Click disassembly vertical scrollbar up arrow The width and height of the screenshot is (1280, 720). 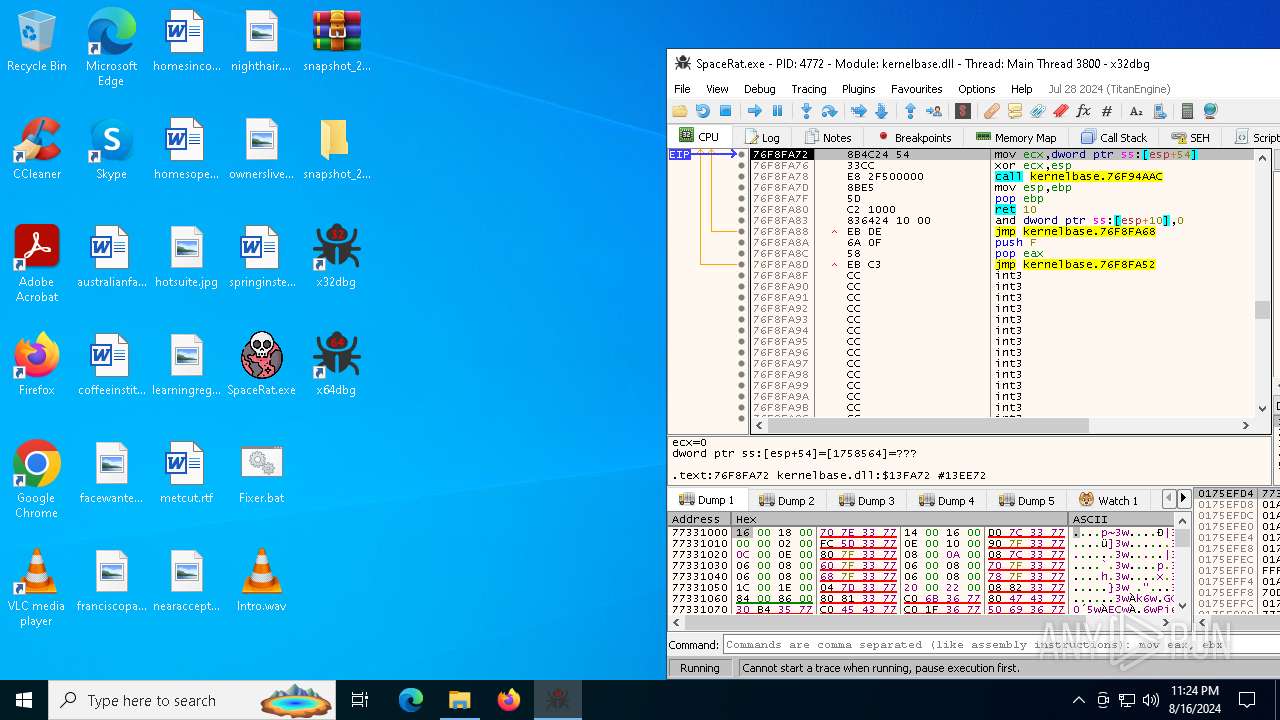tap(1263, 157)
